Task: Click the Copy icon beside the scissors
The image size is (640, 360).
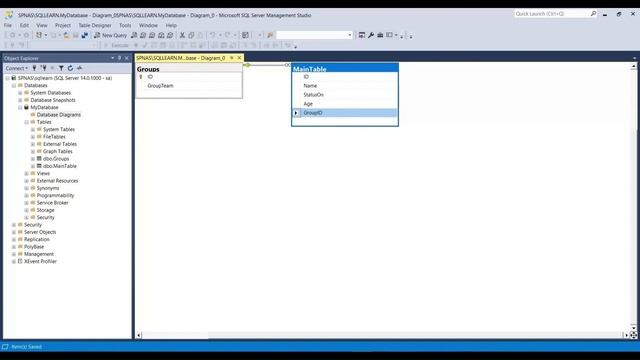Action: (191, 36)
